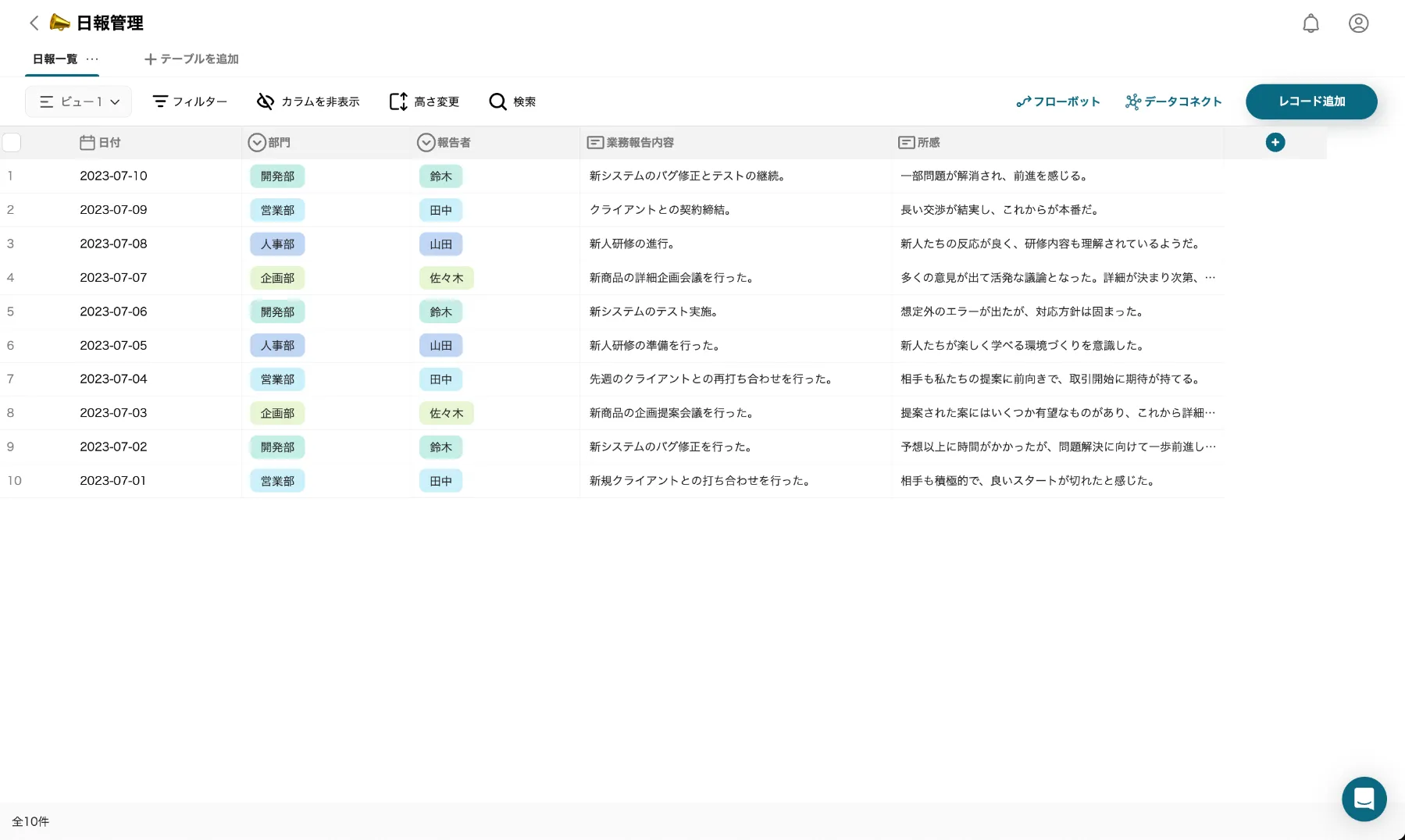Open the notifications bell
Image resolution: width=1405 pixels, height=840 pixels.
click(x=1310, y=23)
